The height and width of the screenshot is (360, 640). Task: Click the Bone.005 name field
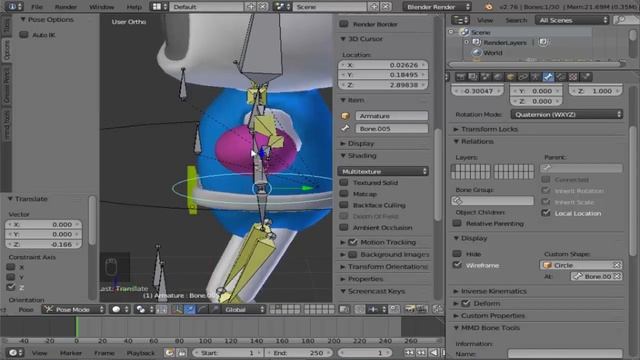tap(391, 129)
